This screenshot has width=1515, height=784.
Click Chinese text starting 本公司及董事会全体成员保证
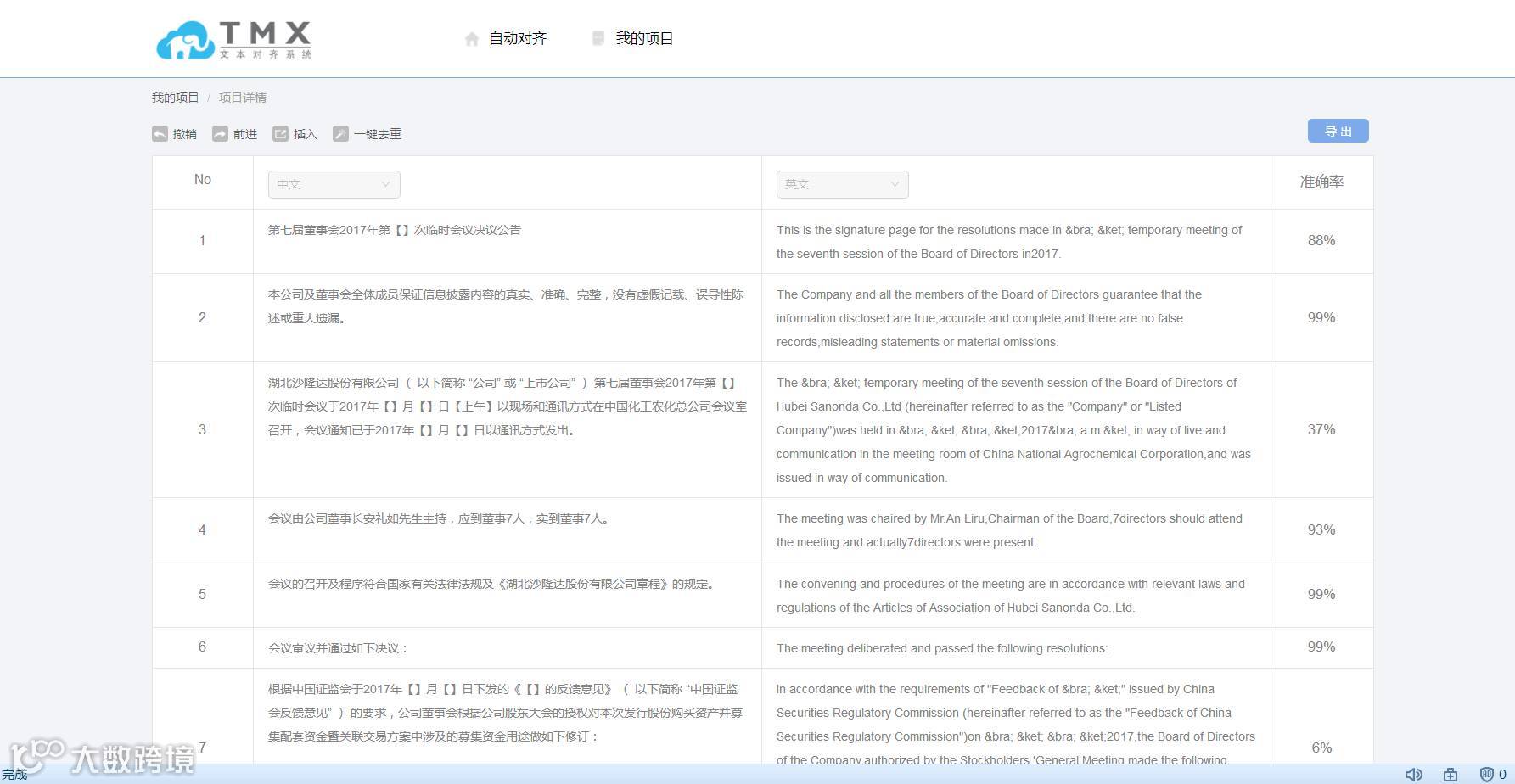pos(506,306)
